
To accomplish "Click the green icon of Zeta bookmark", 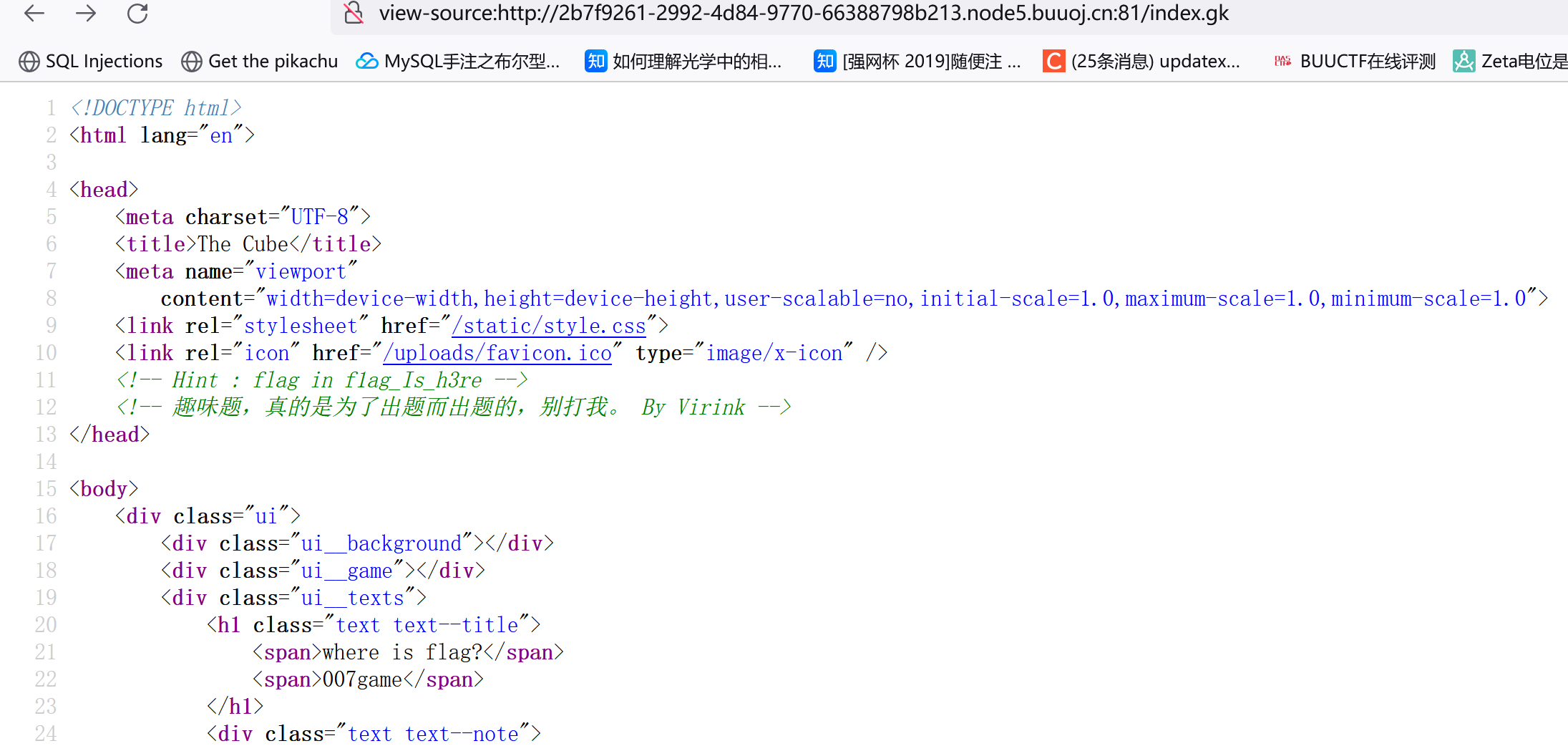I will coord(1464,62).
